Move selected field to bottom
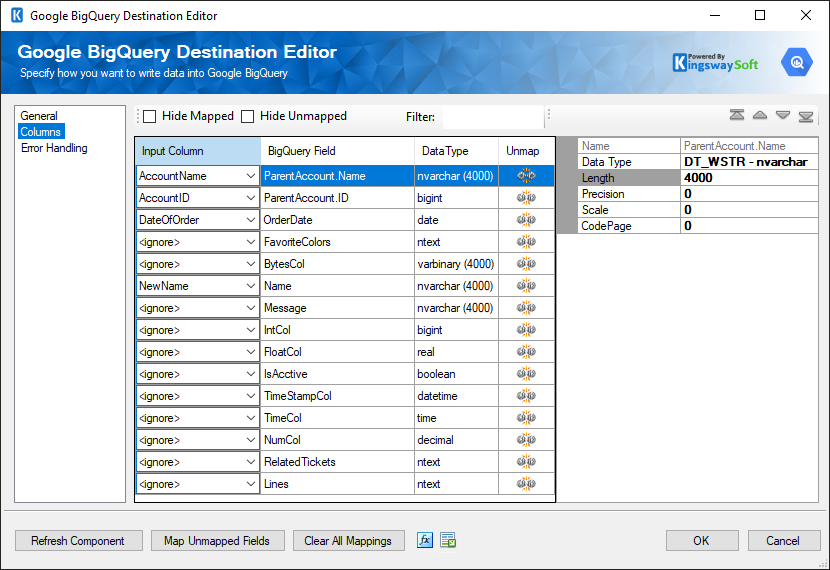 (806, 115)
